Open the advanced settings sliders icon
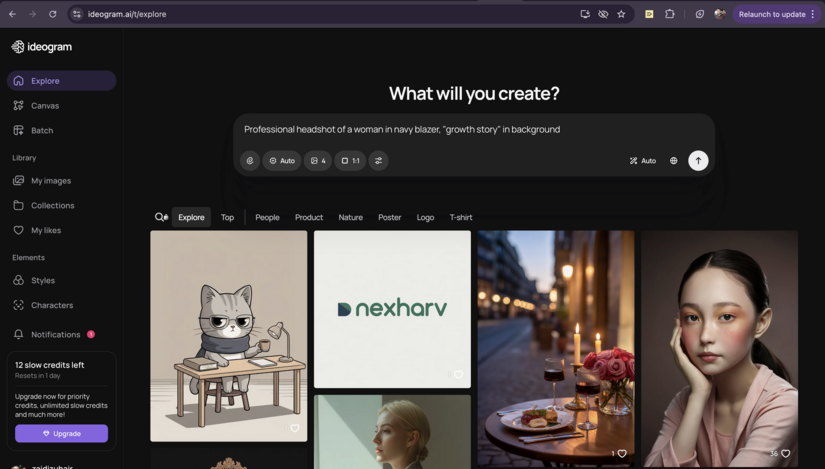The width and height of the screenshot is (825, 469). click(x=378, y=161)
